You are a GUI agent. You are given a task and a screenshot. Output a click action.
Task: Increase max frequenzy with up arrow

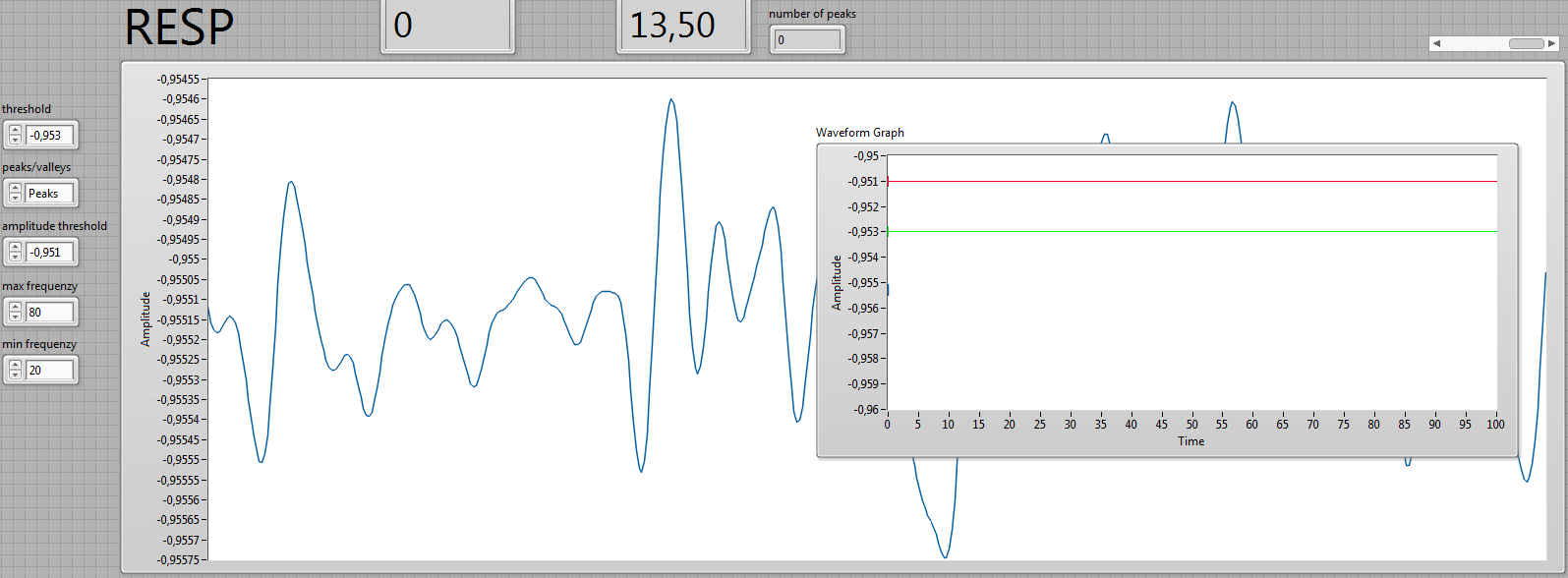click(x=15, y=308)
